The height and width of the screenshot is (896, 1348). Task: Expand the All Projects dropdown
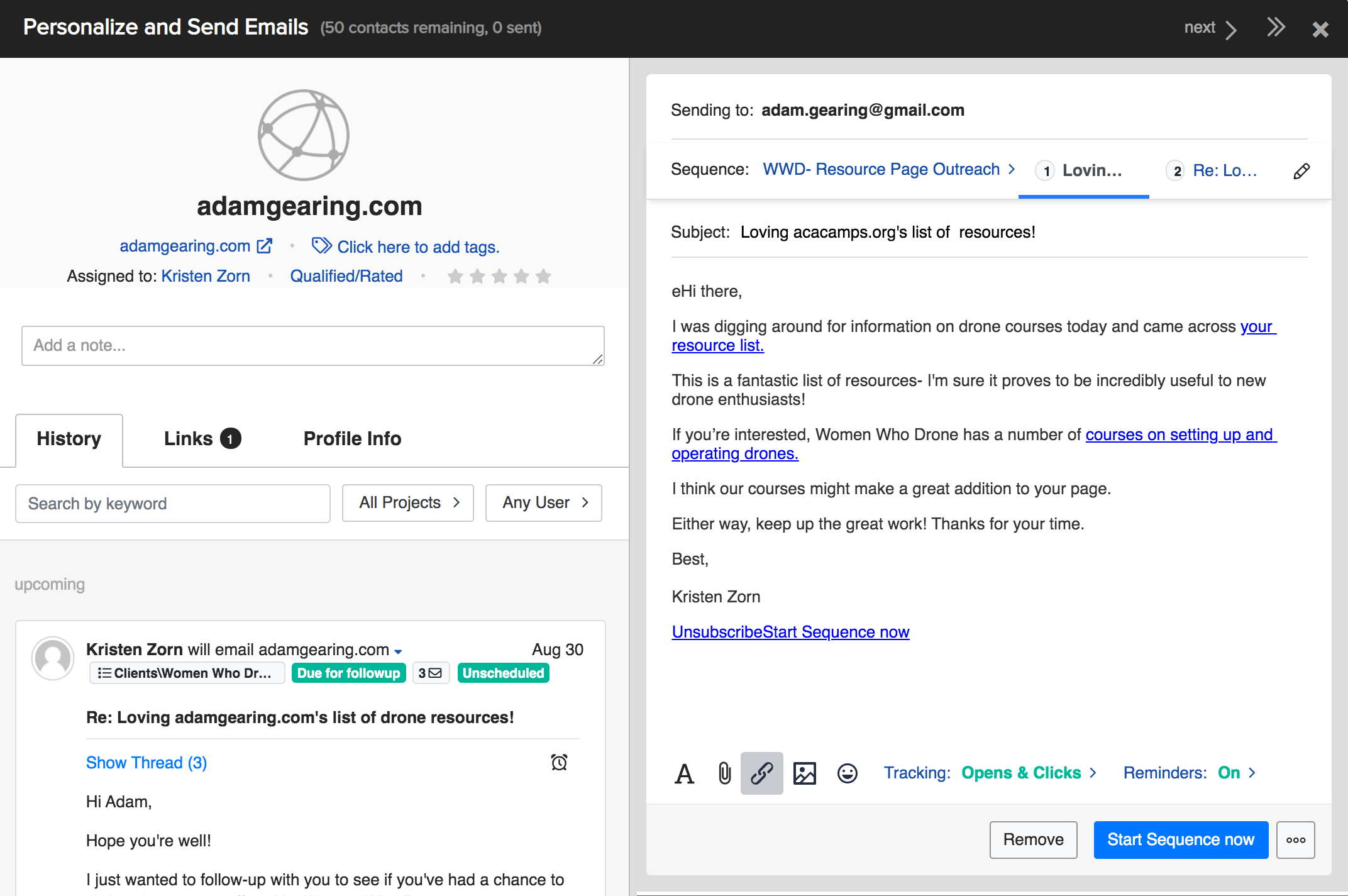point(408,502)
